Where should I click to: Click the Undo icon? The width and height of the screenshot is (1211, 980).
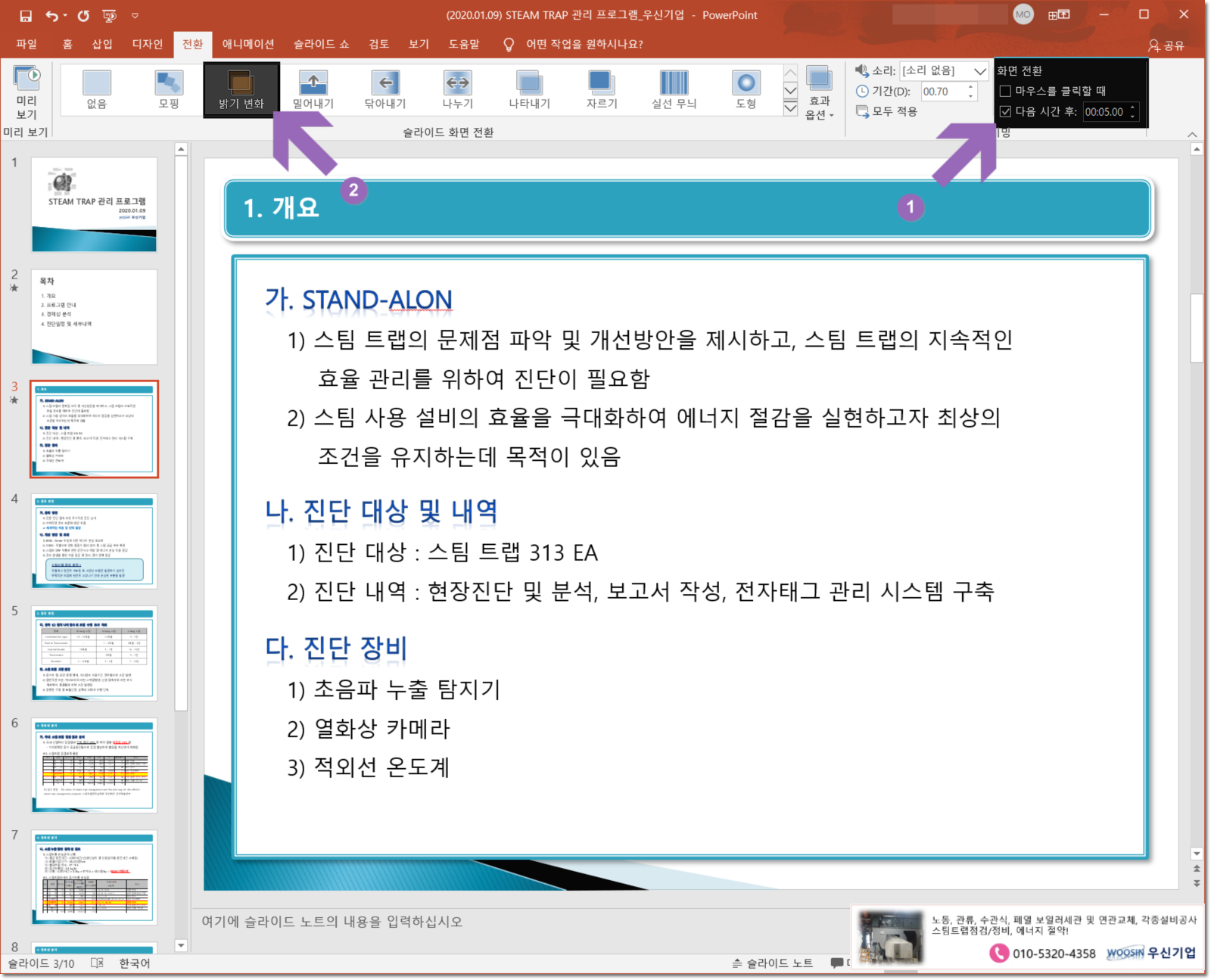coord(51,15)
